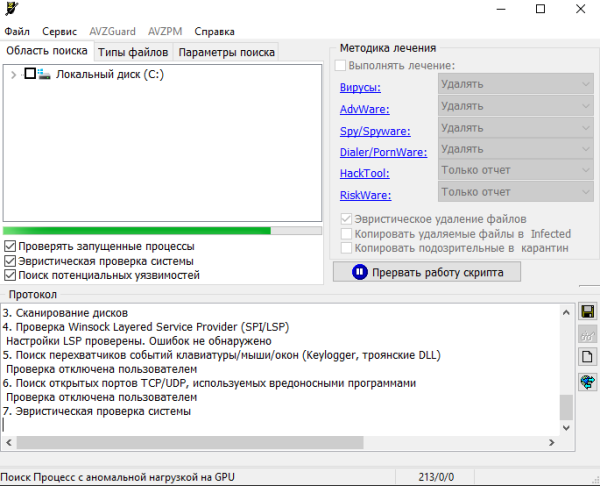Click line '4. Проверка Winsock Layered Service Provider'
The width and height of the screenshot is (600, 486).
pyautogui.click(x=146, y=327)
